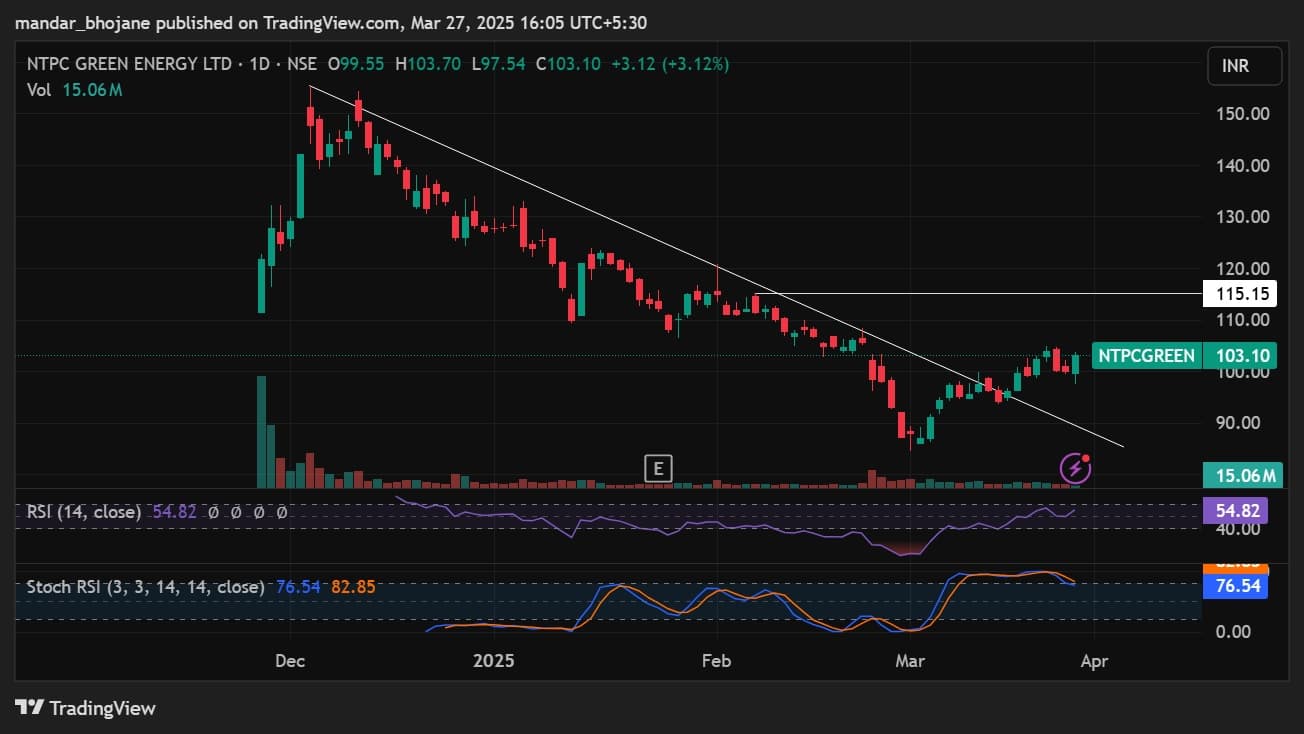
Task: Click the earnings 'E' marker icon
Action: 657,468
